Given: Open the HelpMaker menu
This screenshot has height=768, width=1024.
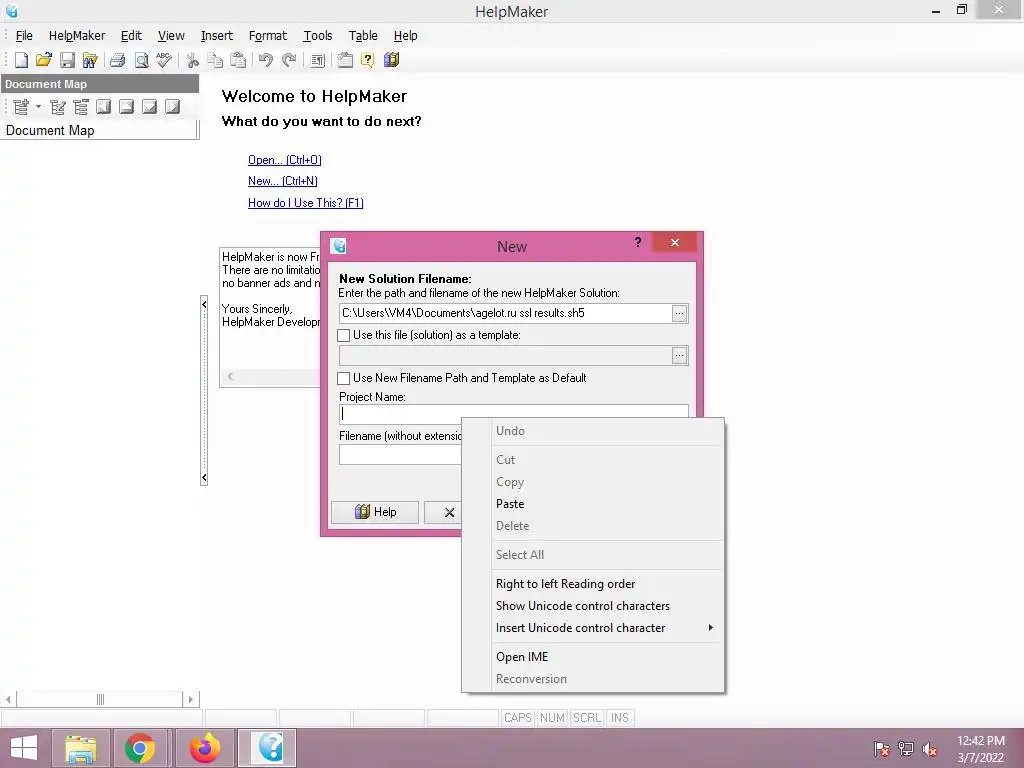Looking at the screenshot, I should coord(76,36).
